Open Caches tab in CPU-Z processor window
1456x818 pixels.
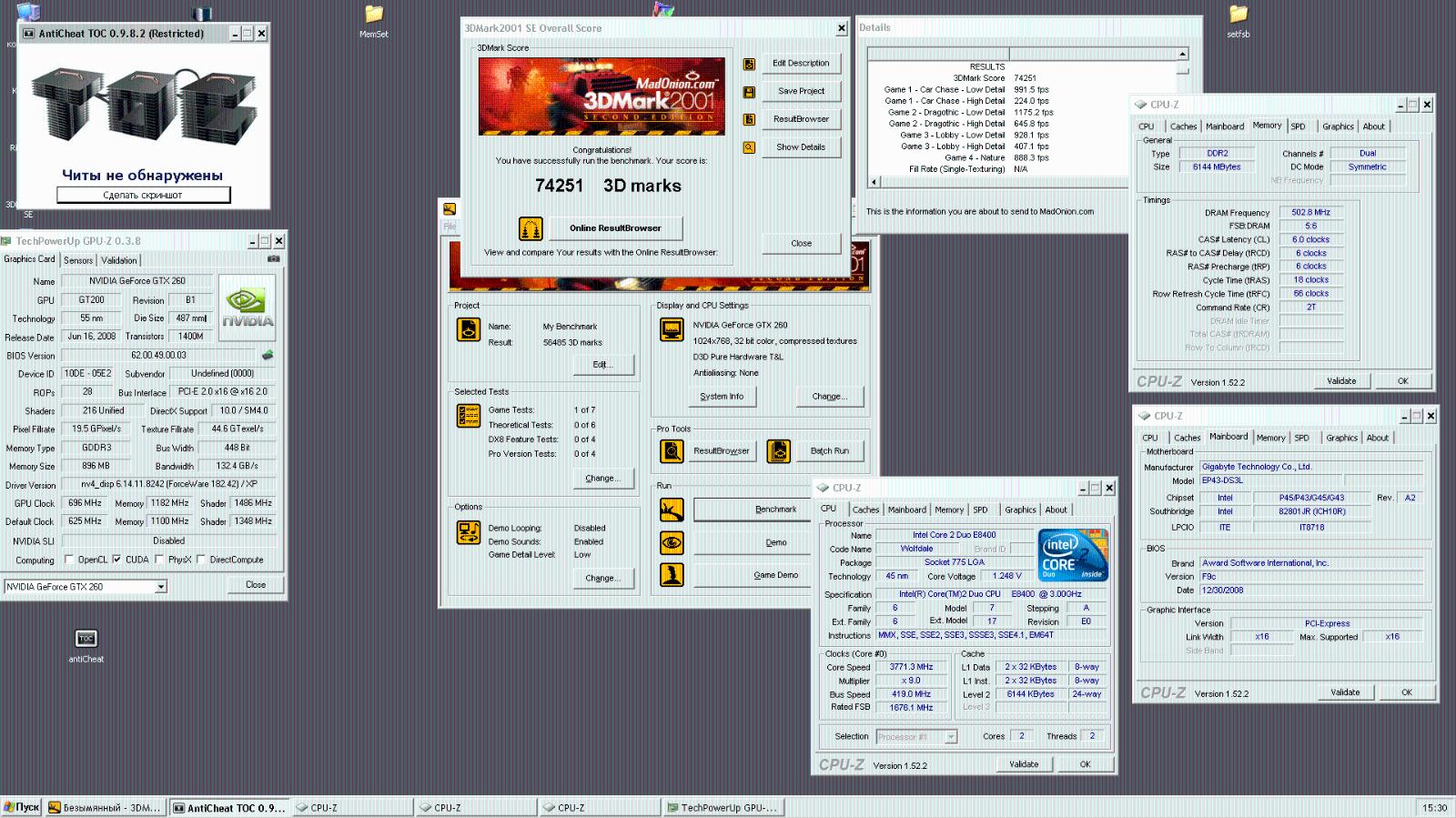865,510
